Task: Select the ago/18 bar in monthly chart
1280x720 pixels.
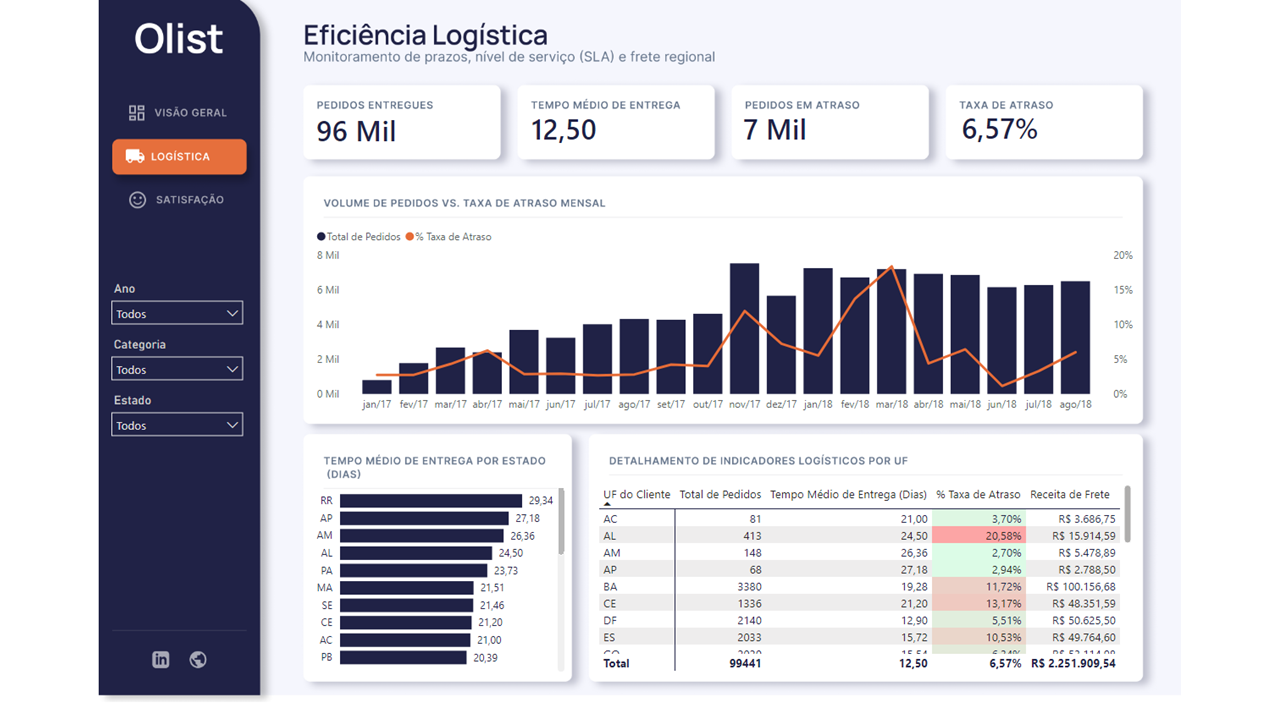Action: 1075,337
